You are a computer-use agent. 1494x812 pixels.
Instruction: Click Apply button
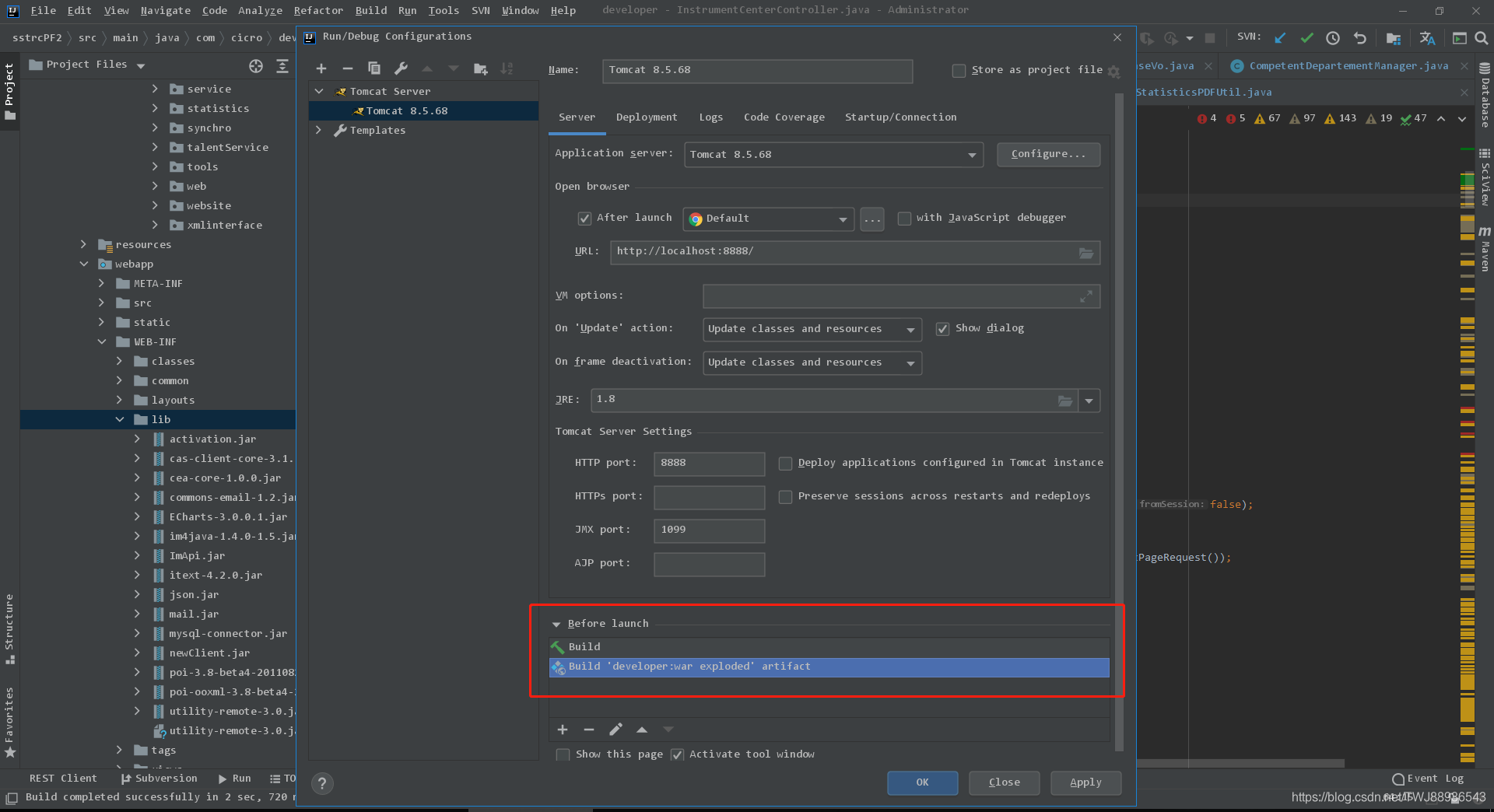click(1085, 782)
